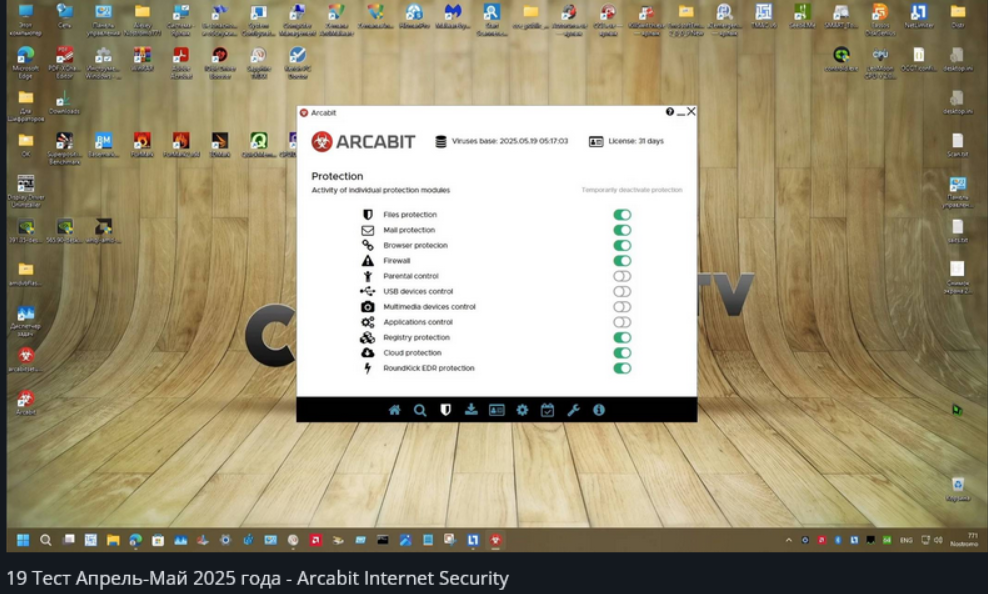This screenshot has width=988, height=594.
Task: Click the Arcabit icon on the taskbar
Action: pyautogui.click(x=495, y=540)
